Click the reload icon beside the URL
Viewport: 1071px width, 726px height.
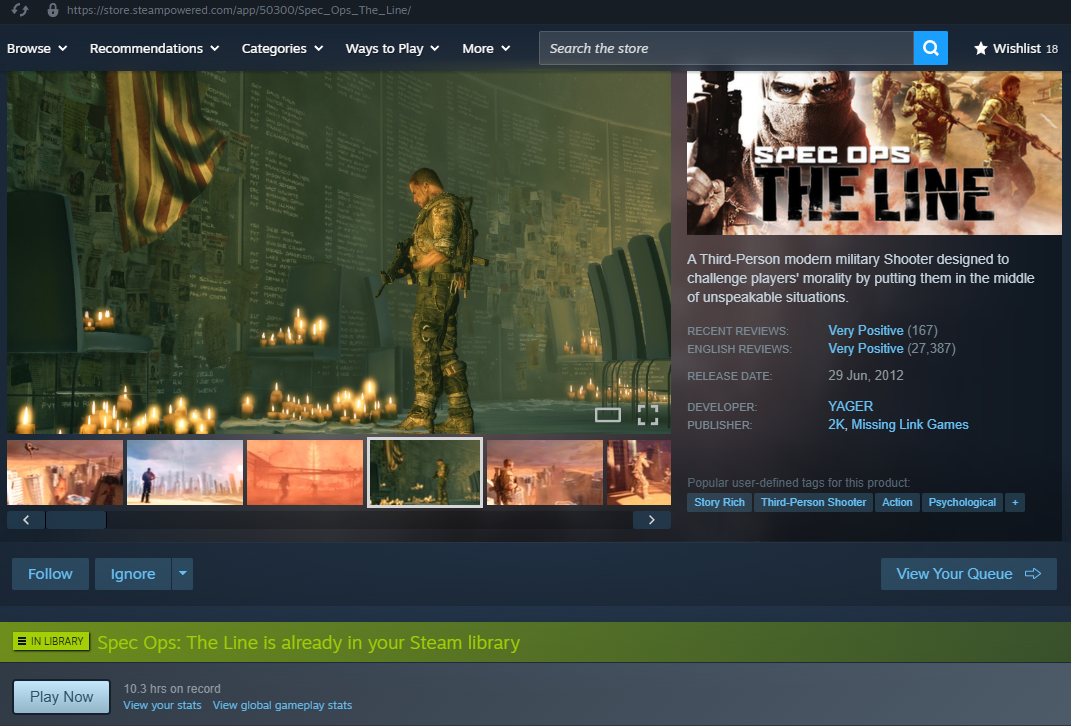(20, 10)
